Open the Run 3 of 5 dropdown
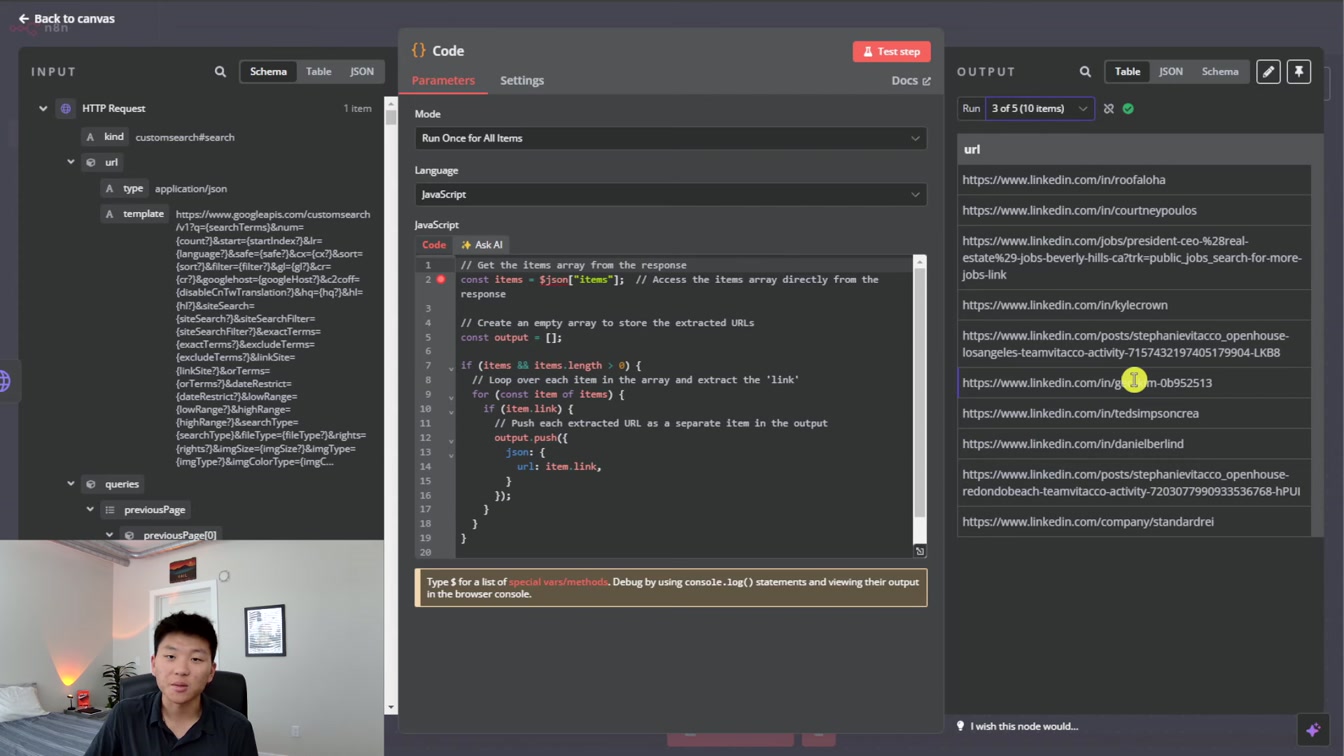 click(x=1039, y=108)
